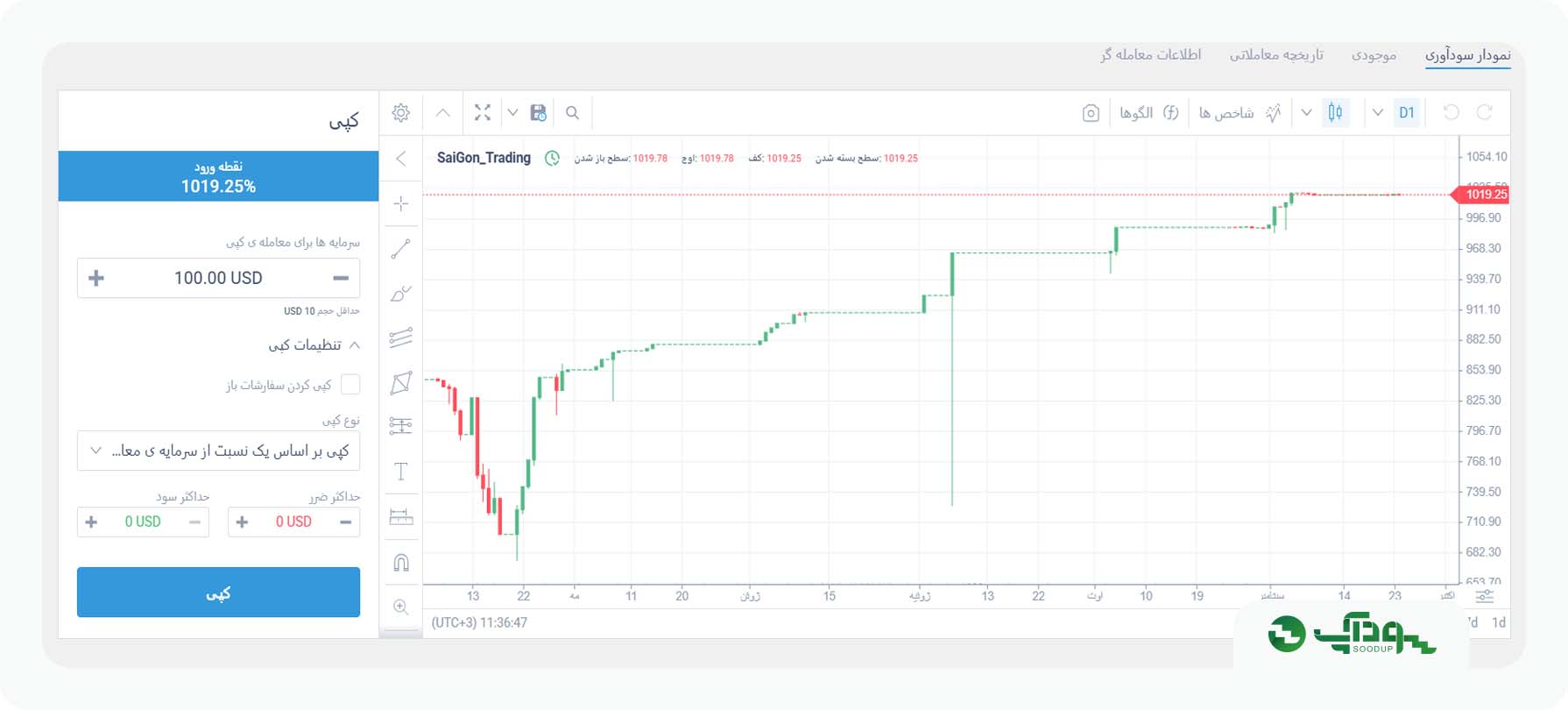Open chart settings gear icon
Viewport: 1568px width, 710px height.
pos(401,113)
